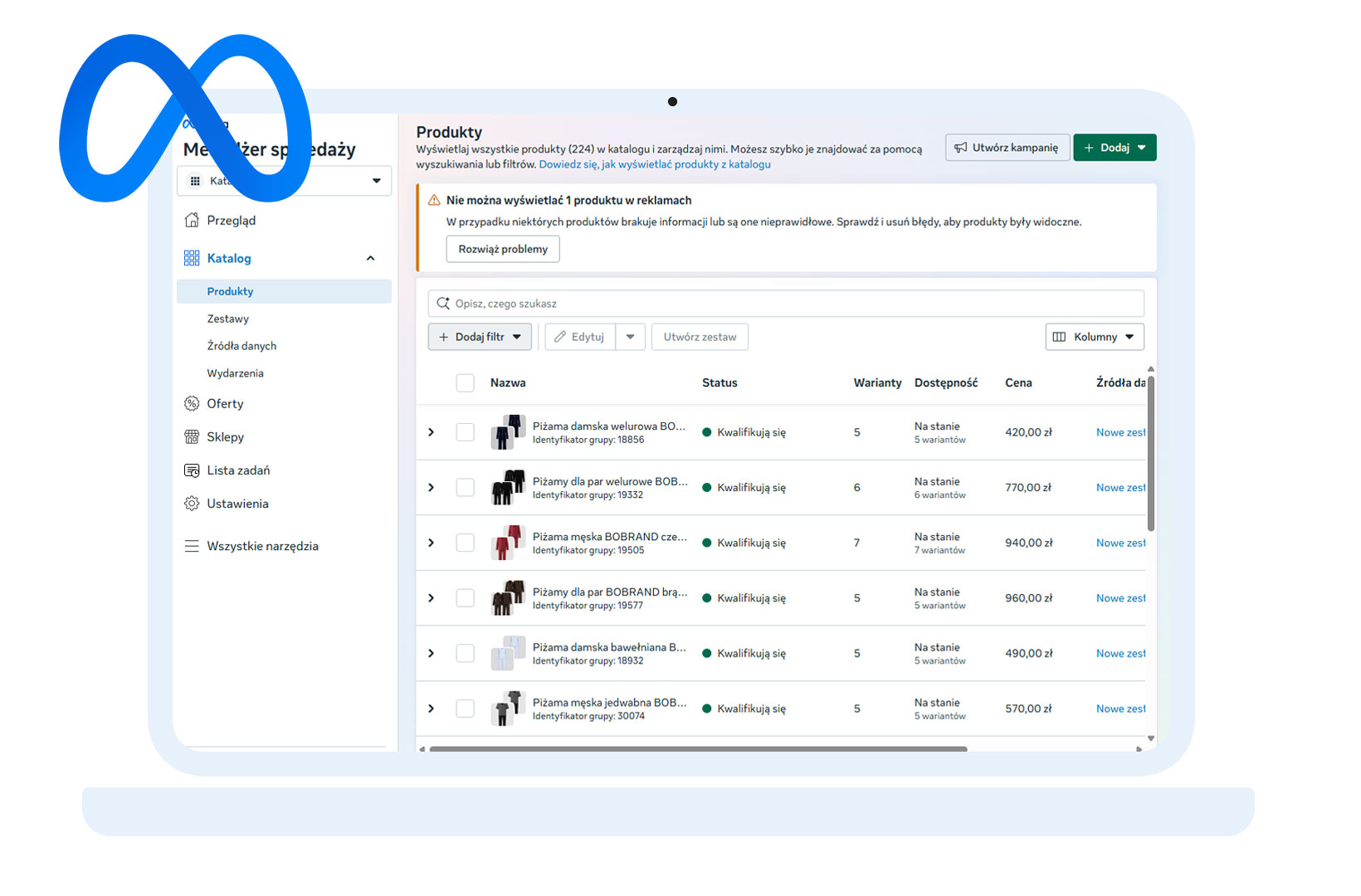Image resolution: width=1361 pixels, height=896 pixels.
Task: Select all products header checkbox
Action: point(466,382)
